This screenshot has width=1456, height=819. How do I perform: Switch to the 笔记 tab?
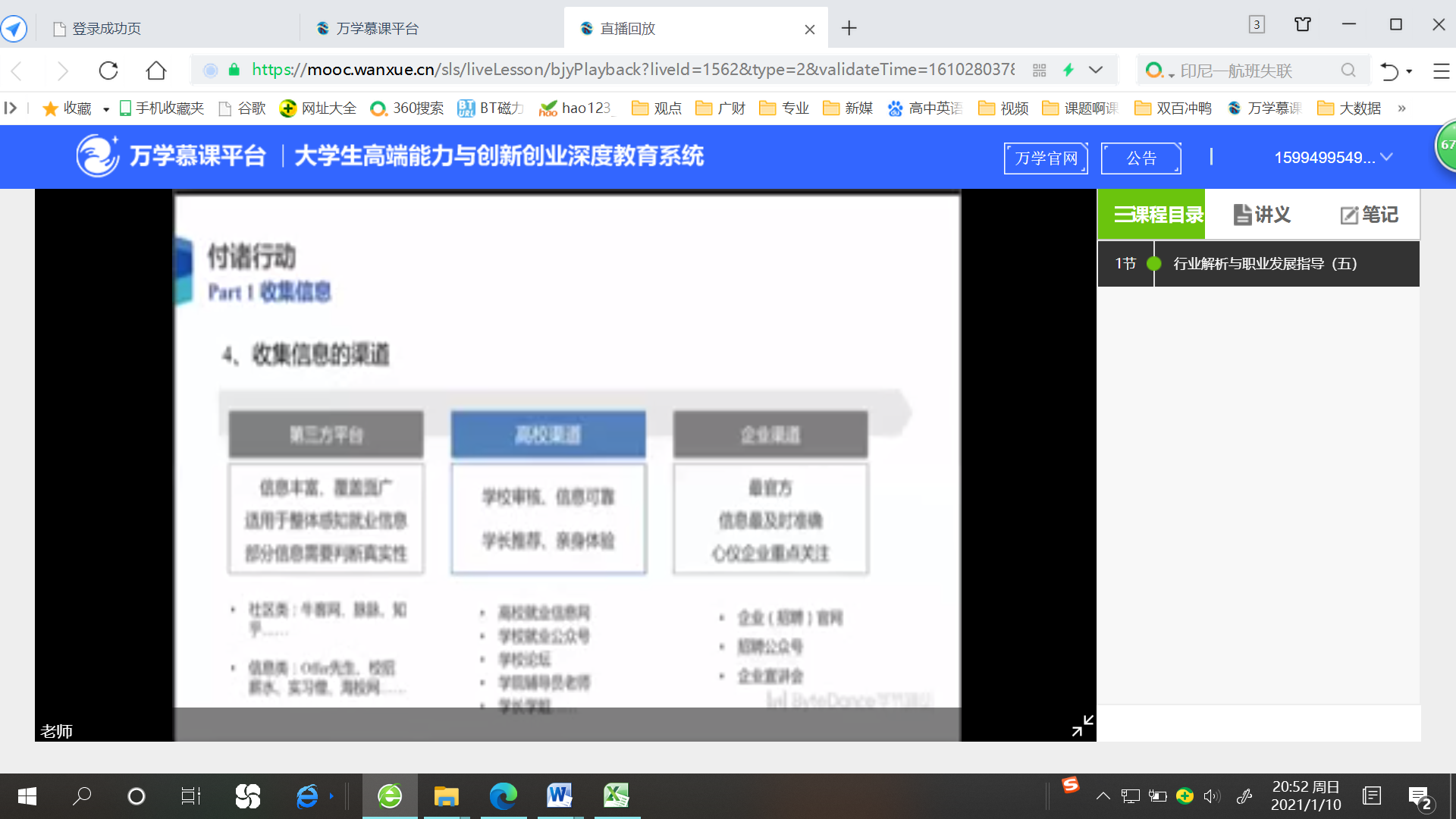point(1370,215)
